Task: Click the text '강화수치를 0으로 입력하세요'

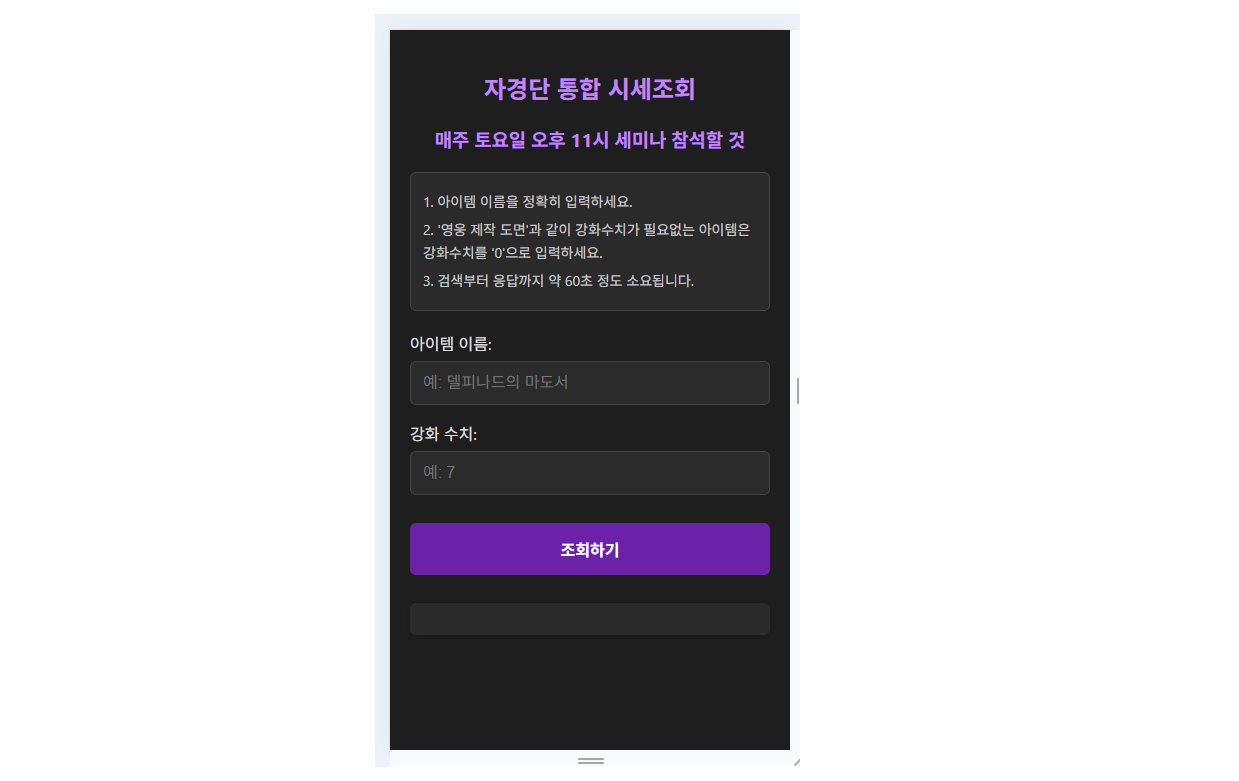Action: pos(513,252)
